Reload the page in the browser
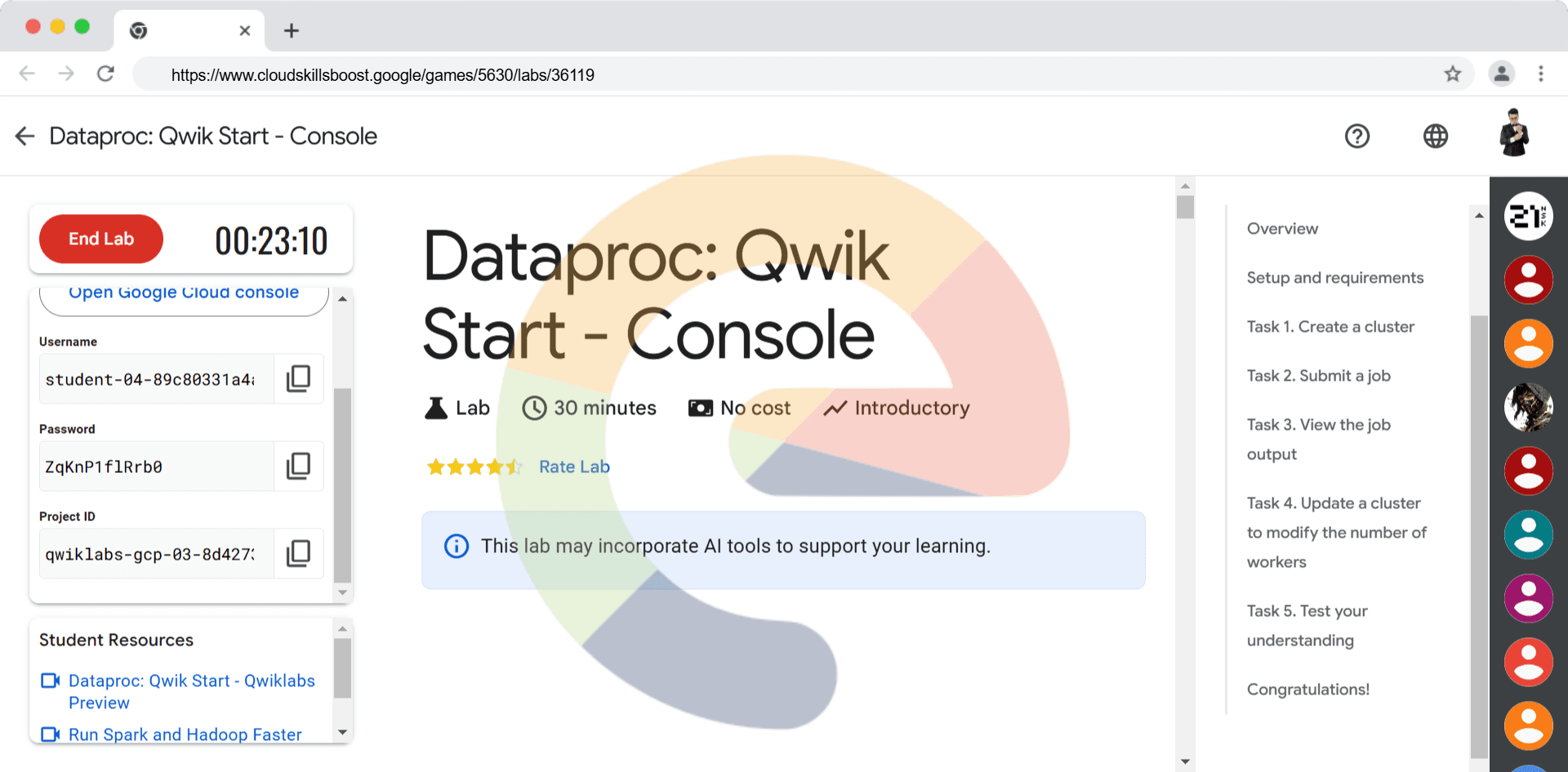This screenshot has height=772, width=1568. [105, 74]
